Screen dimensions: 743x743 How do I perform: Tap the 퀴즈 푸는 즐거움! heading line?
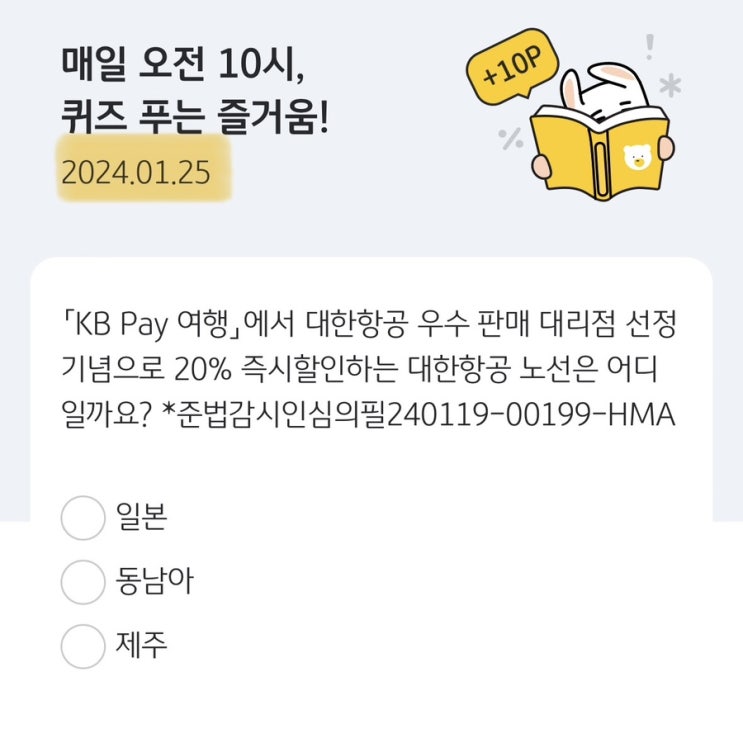(x=194, y=121)
